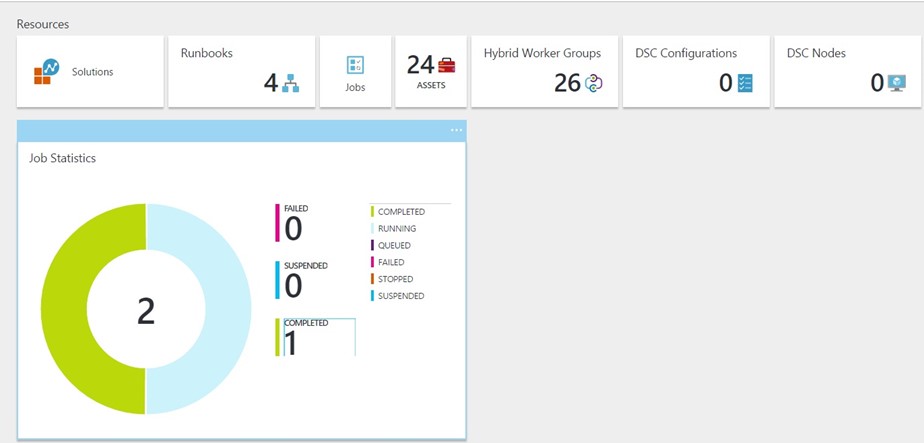
Task: Click the total jobs number 2
Action: click(x=146, y=312)
